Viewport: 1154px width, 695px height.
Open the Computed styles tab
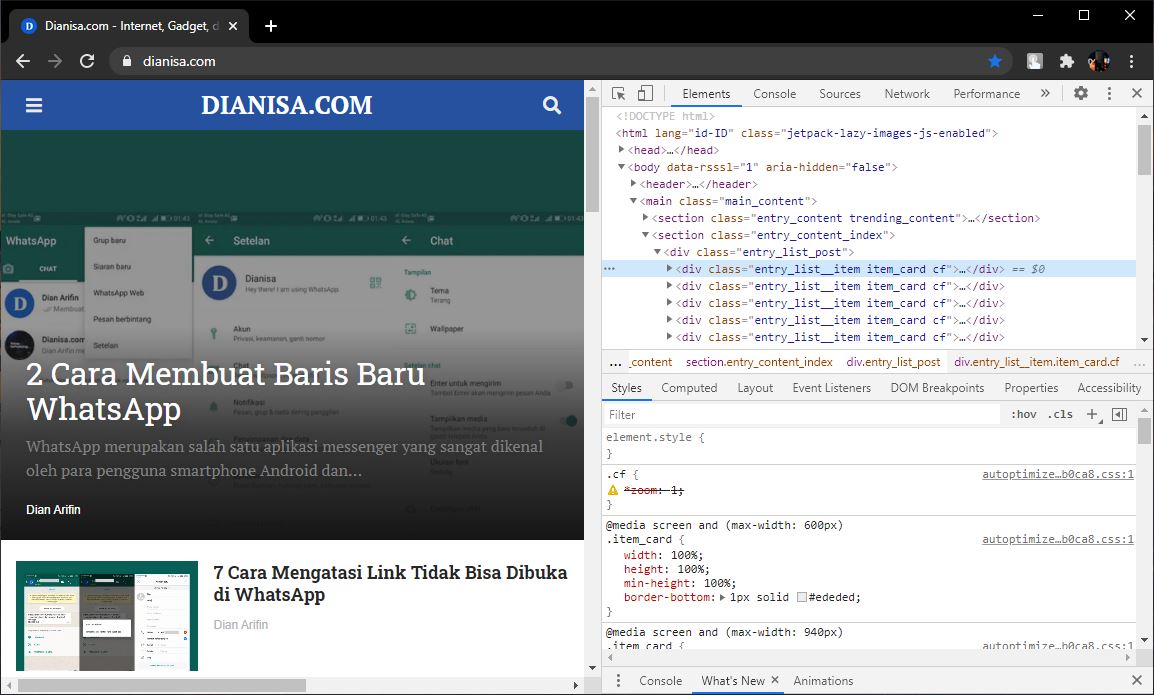[x=689, y=387]
